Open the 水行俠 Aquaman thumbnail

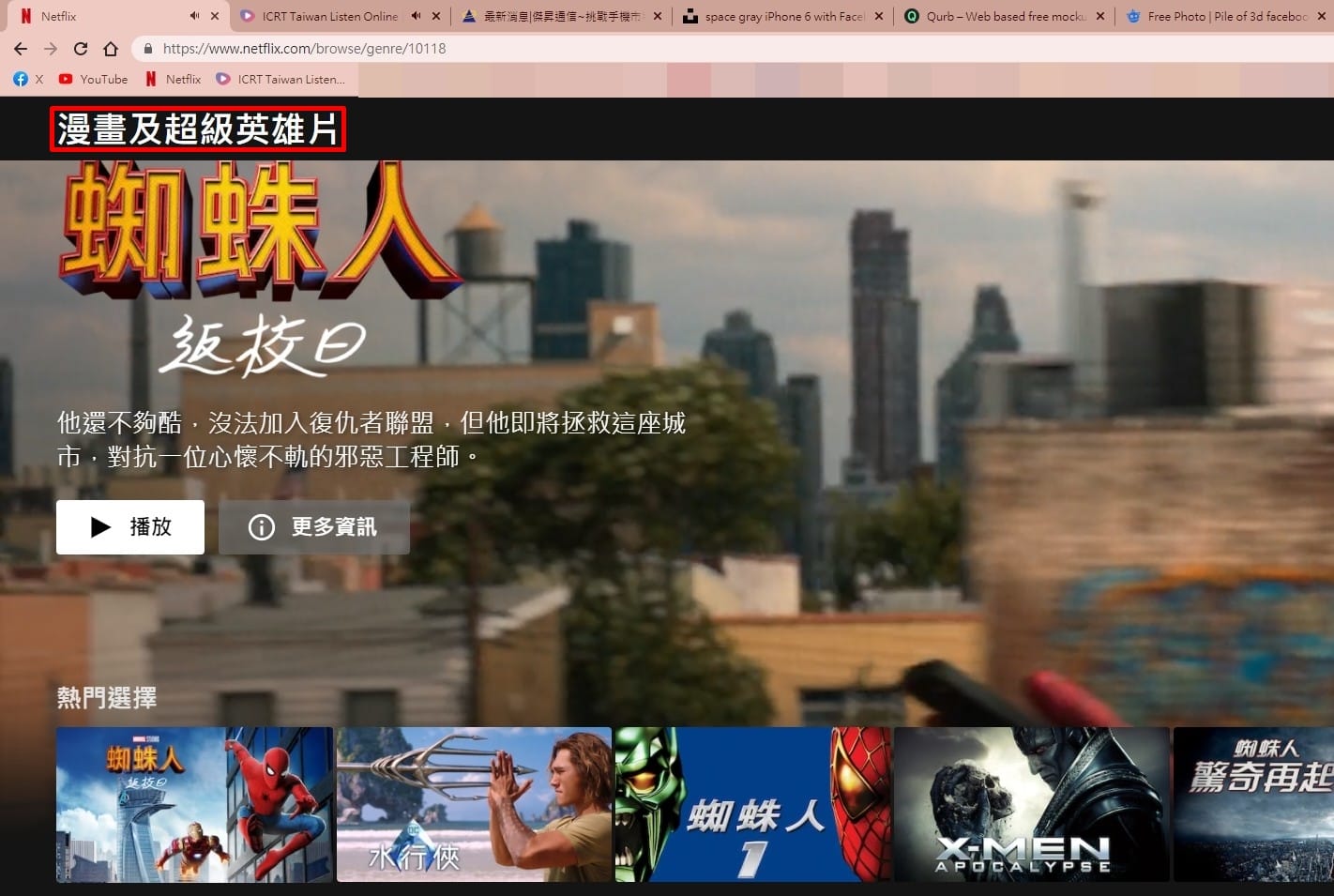(x=474, y=805)
